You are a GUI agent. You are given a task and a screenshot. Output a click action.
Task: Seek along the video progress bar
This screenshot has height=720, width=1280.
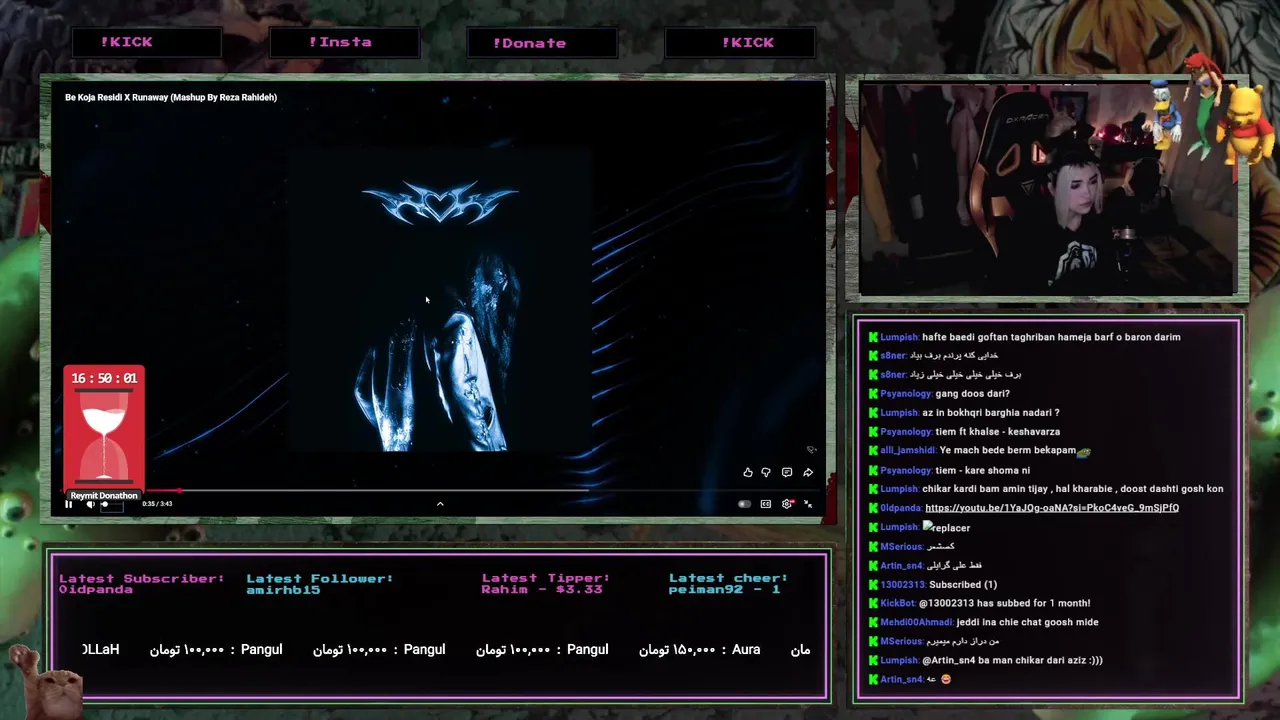click(438, 491)
